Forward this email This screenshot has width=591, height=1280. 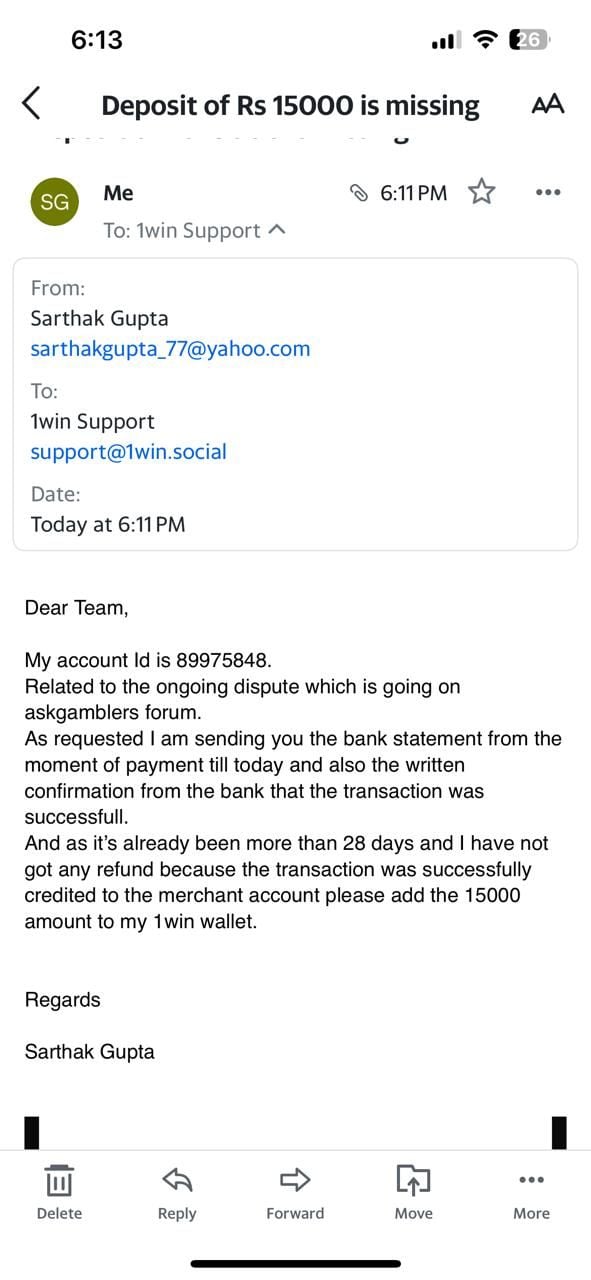click(x=295, y=1193)
